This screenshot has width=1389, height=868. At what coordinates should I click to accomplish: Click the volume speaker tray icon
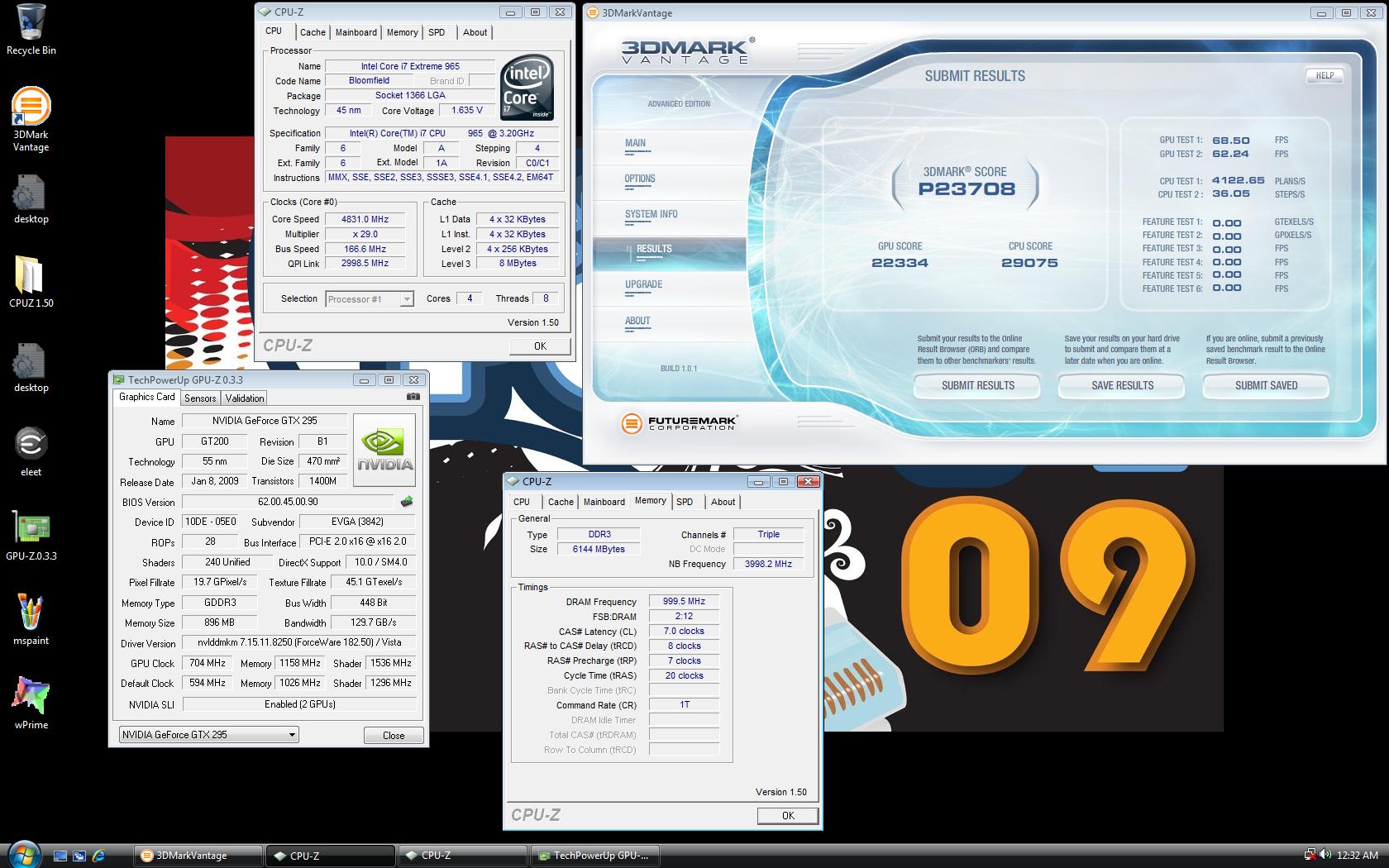[x=1326, y=855]
